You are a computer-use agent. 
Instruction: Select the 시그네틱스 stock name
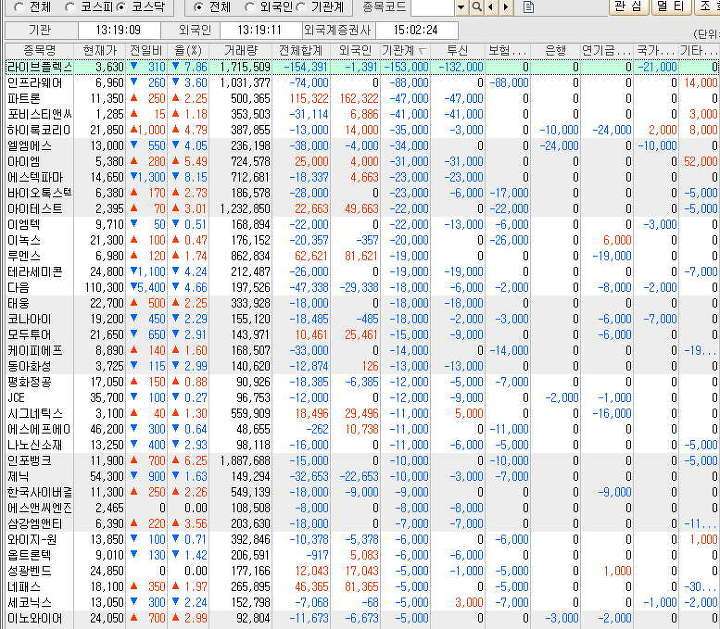point(34,413)
